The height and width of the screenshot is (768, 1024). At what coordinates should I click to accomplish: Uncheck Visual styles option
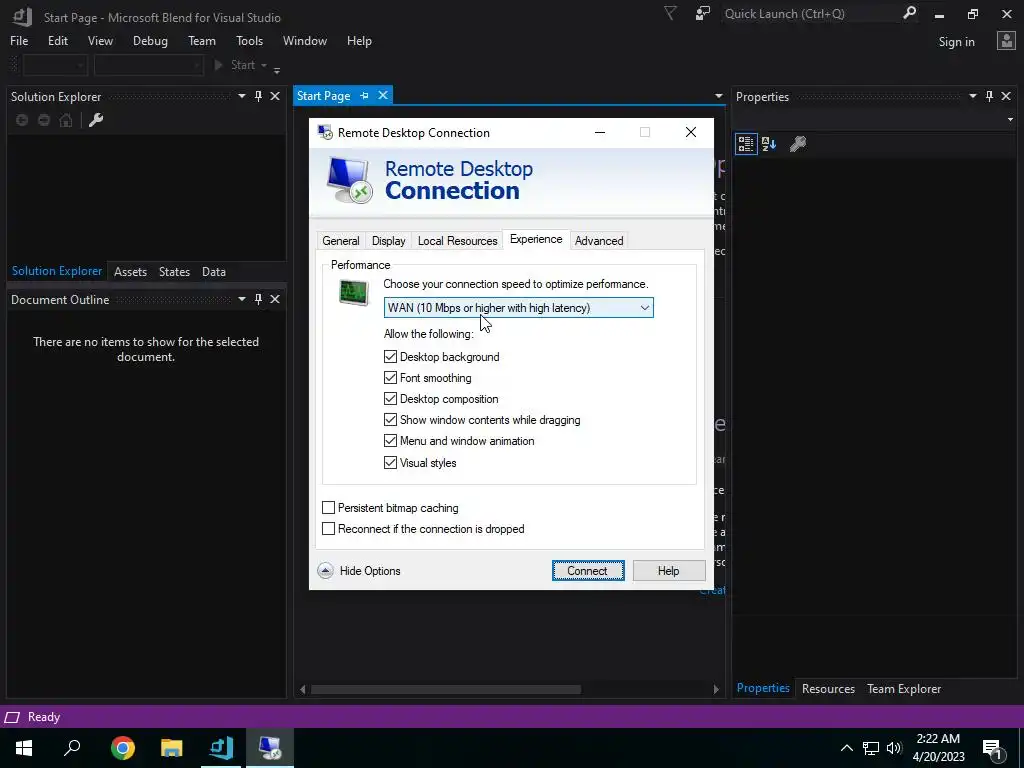point(391,462)
